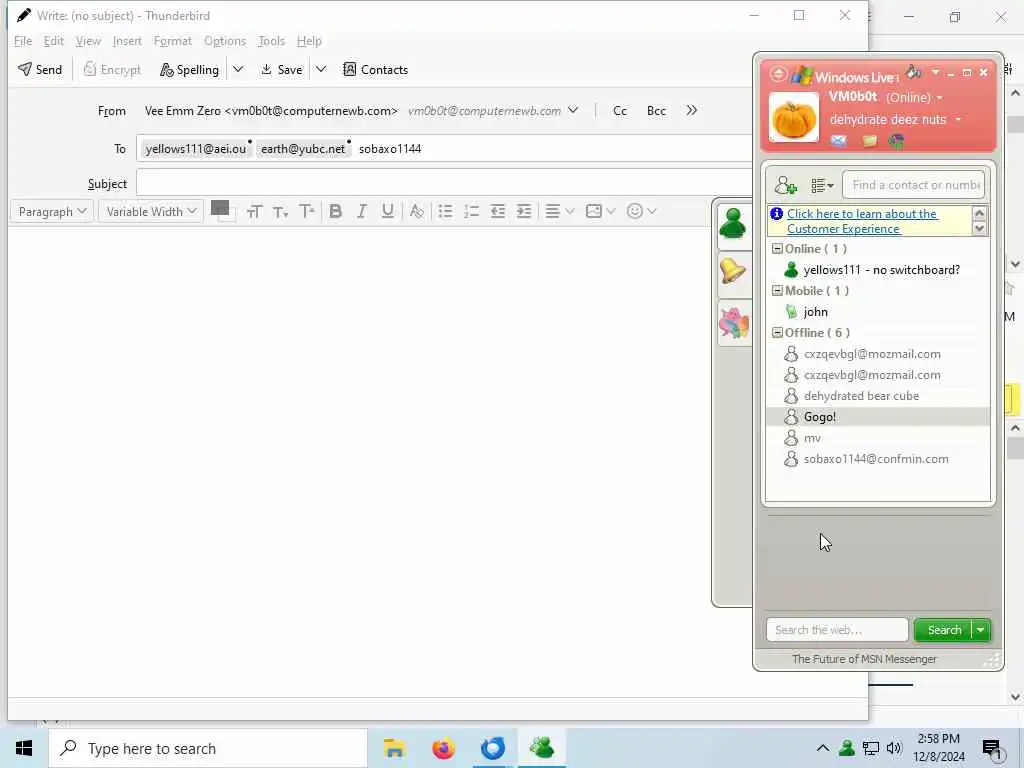This screenshot has width=1024, height=768.
Task: Open the Messenger color scheme paintbrush
Action: pyautogui.click(x=914, y=72)
